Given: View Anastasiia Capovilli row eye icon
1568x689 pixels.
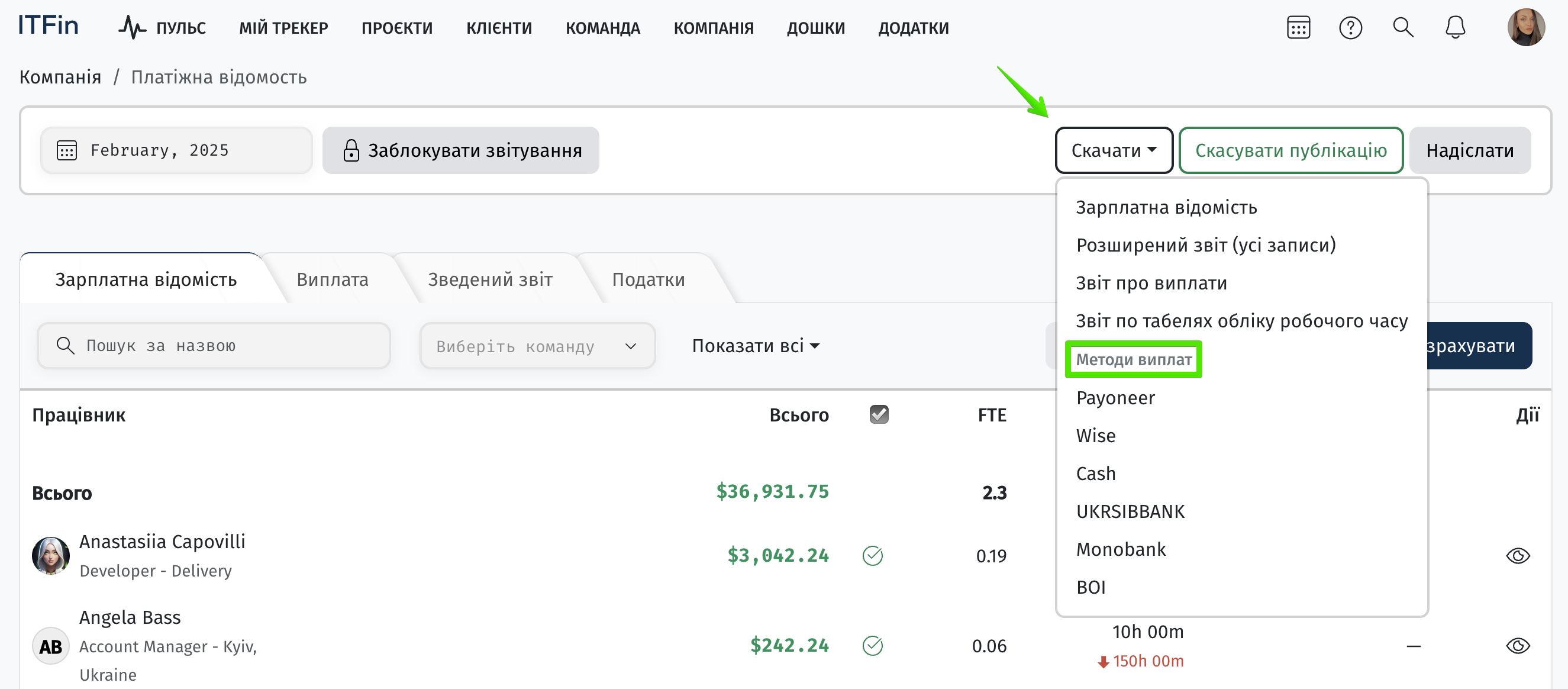Looking at the screenshot, I should pyautogui.click(x=1518, y=556).
